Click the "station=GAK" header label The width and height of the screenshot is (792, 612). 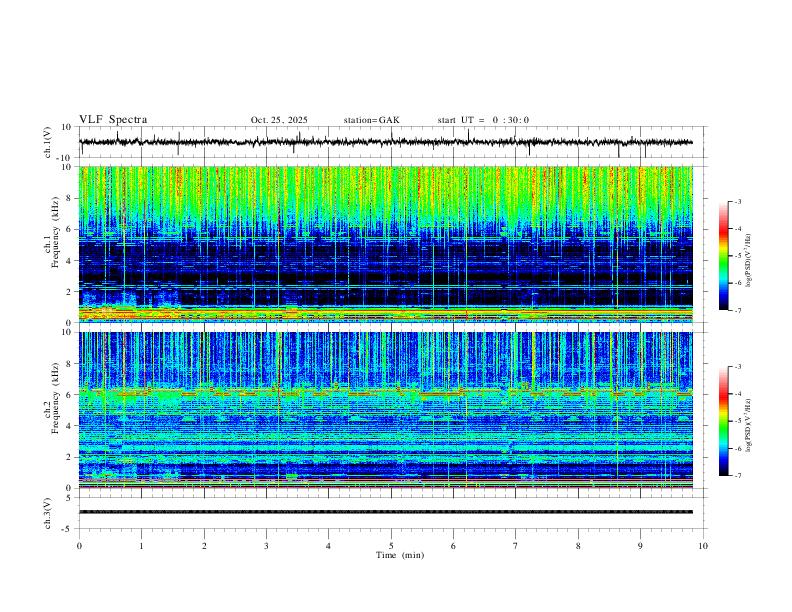[371, 120]
